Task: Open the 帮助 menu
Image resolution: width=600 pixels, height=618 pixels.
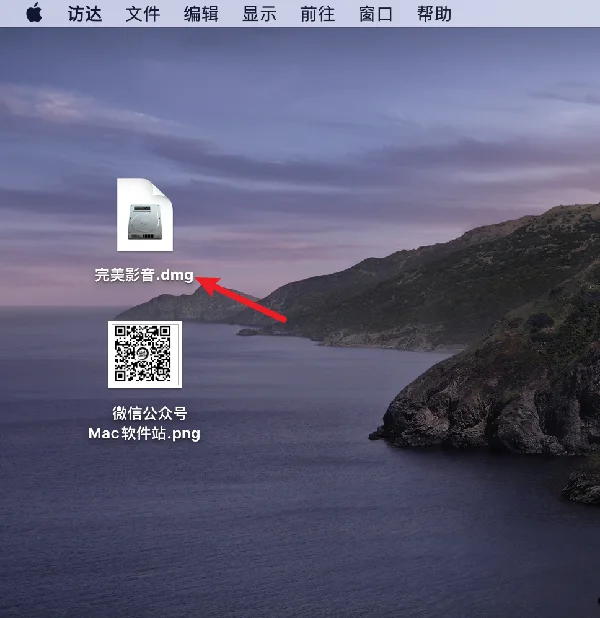Action: (434, 14)
